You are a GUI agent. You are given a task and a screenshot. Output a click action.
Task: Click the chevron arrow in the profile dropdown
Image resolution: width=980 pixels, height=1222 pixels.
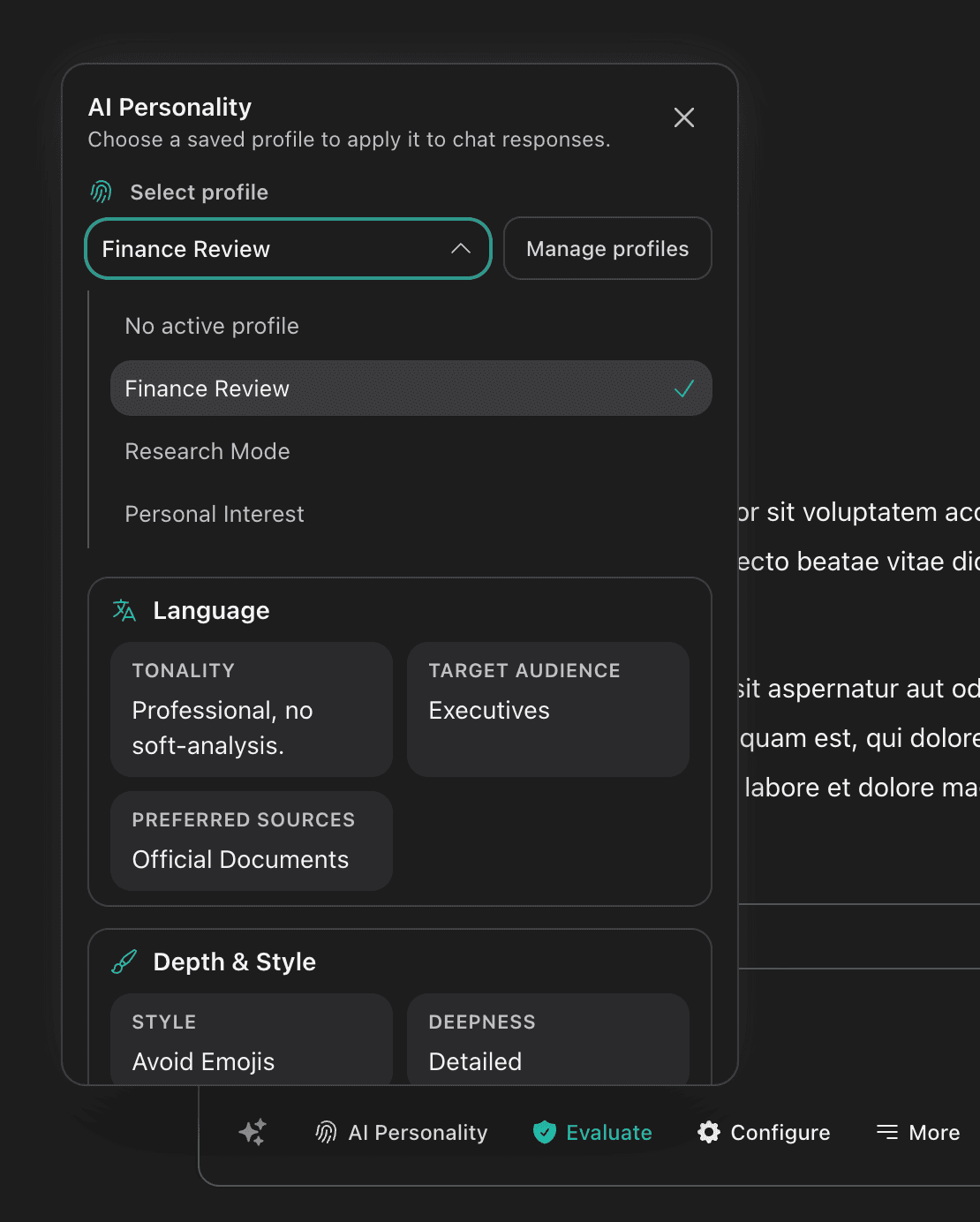coord(461,249)
